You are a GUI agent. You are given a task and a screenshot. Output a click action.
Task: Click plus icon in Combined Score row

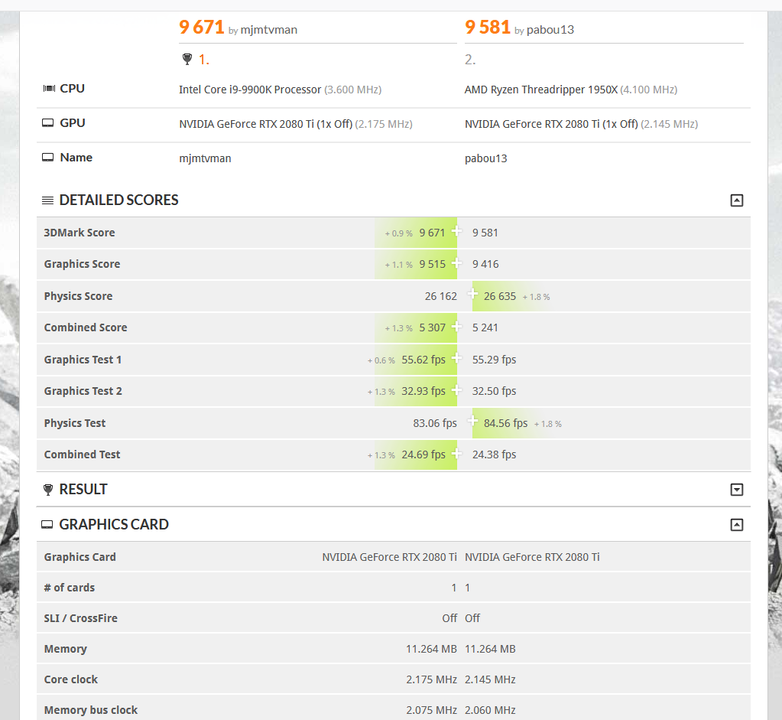(456, 326)
